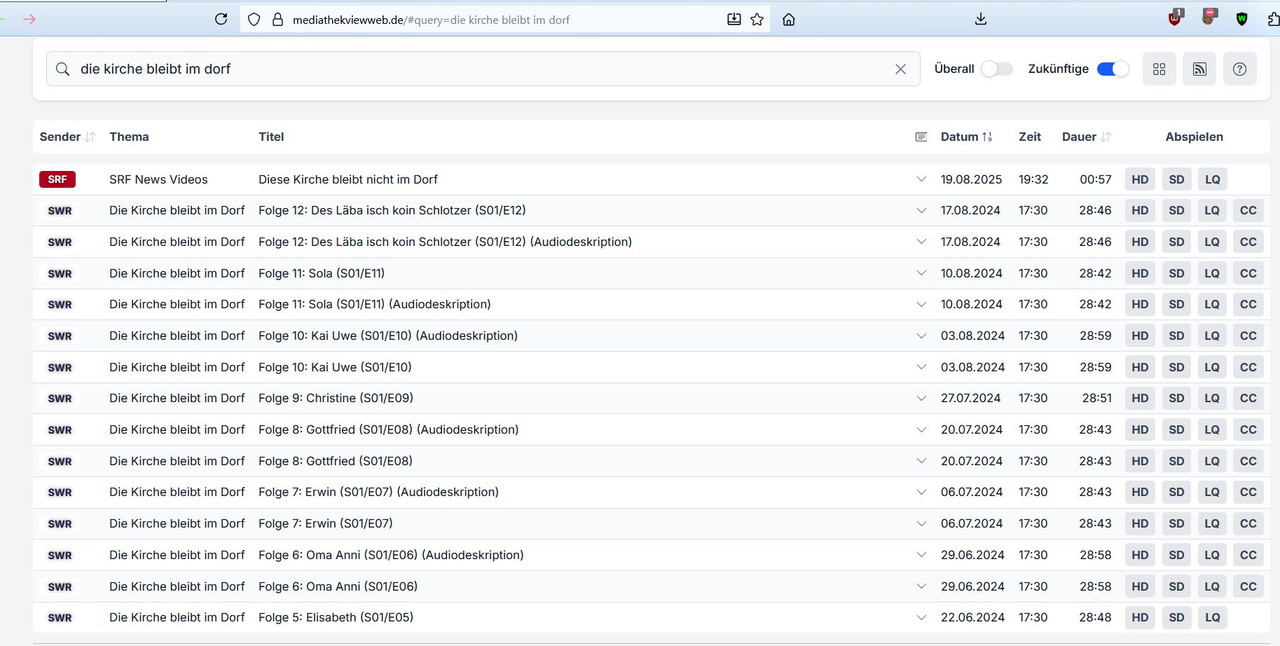
Task: Toggle the Zukünftige switch
Action: pyautogui.click(x=1113, y=69)
